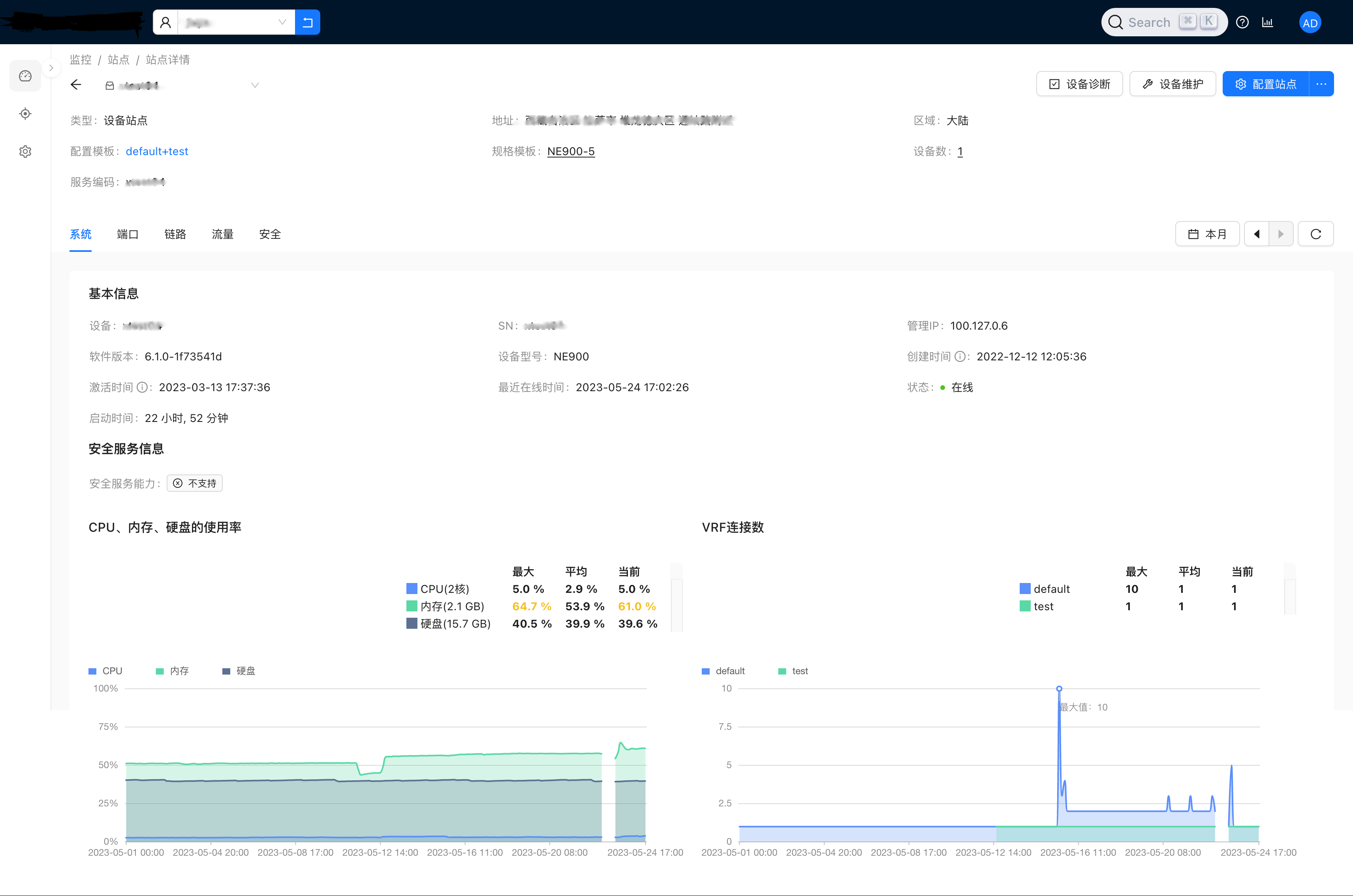Toggle default series in VRF stats table

click(x=1045, y=589)
